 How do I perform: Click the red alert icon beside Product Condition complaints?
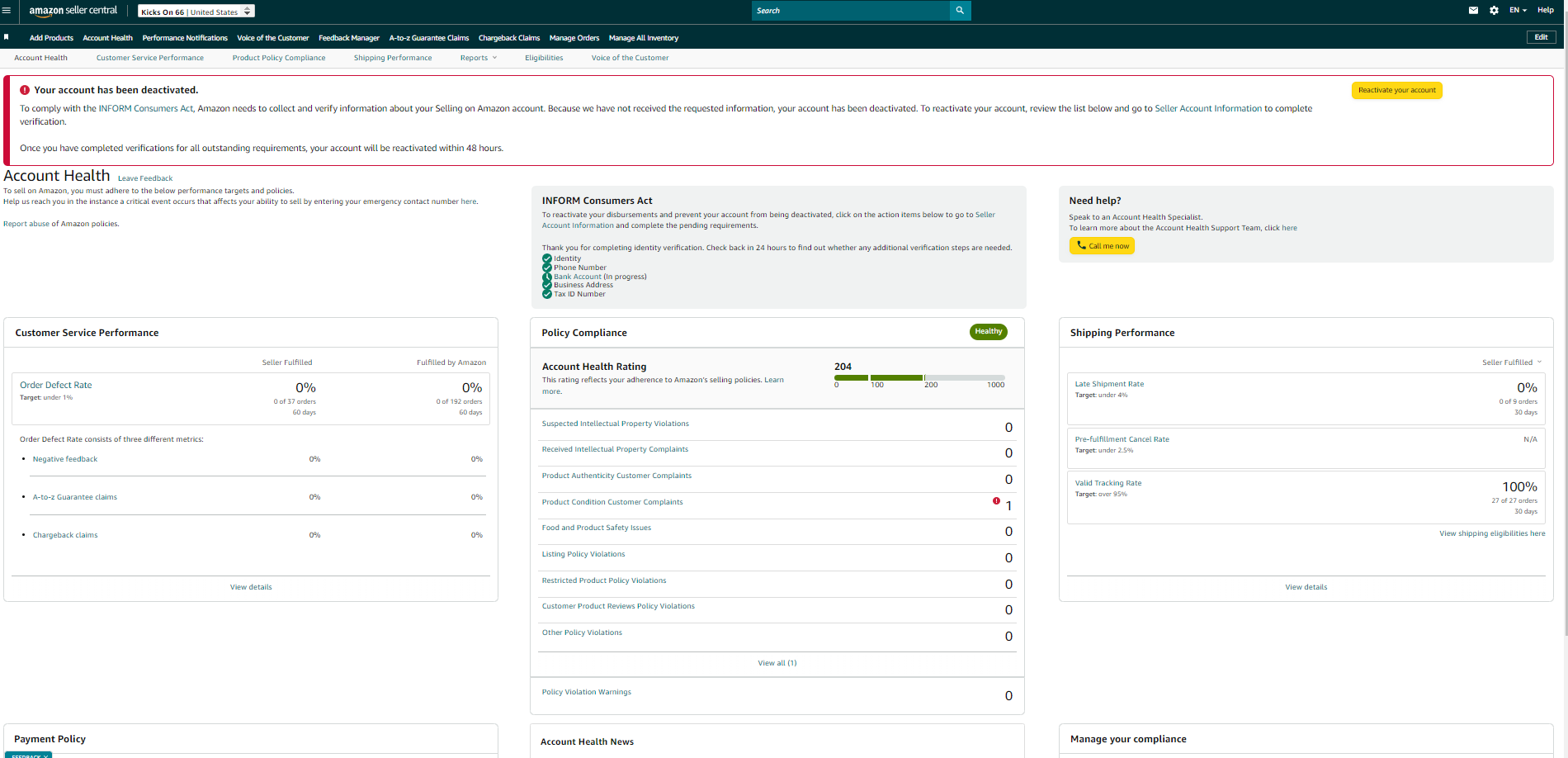(996, 501)
